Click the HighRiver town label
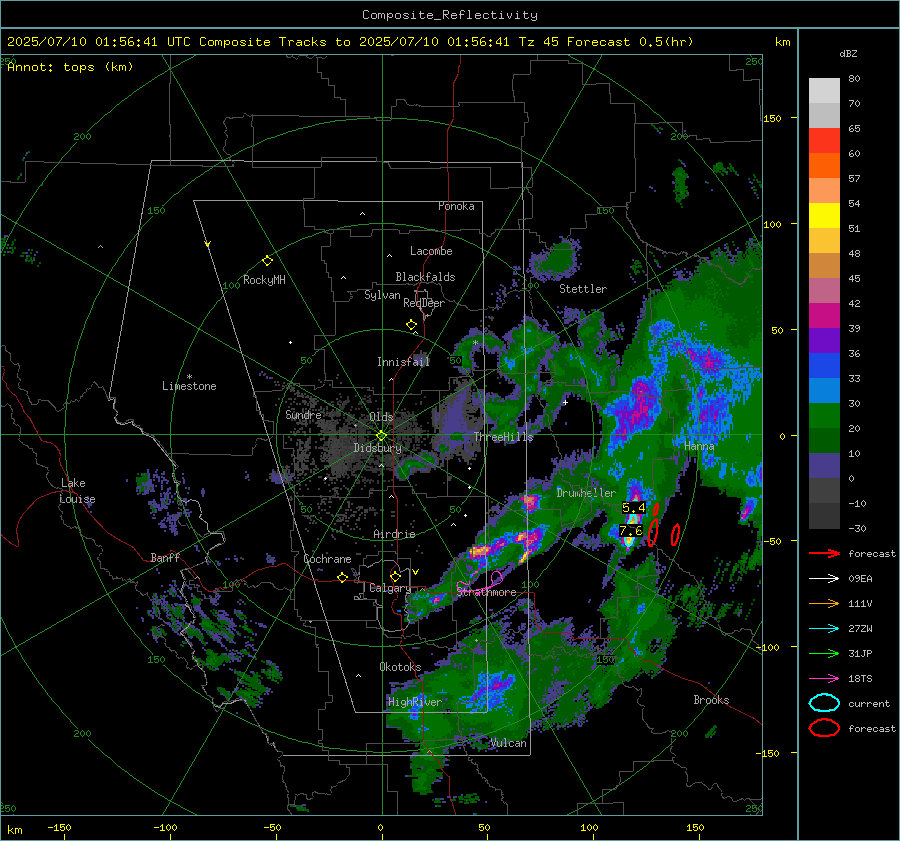Viewport: 900px width, 841px height. pos(415,702)
